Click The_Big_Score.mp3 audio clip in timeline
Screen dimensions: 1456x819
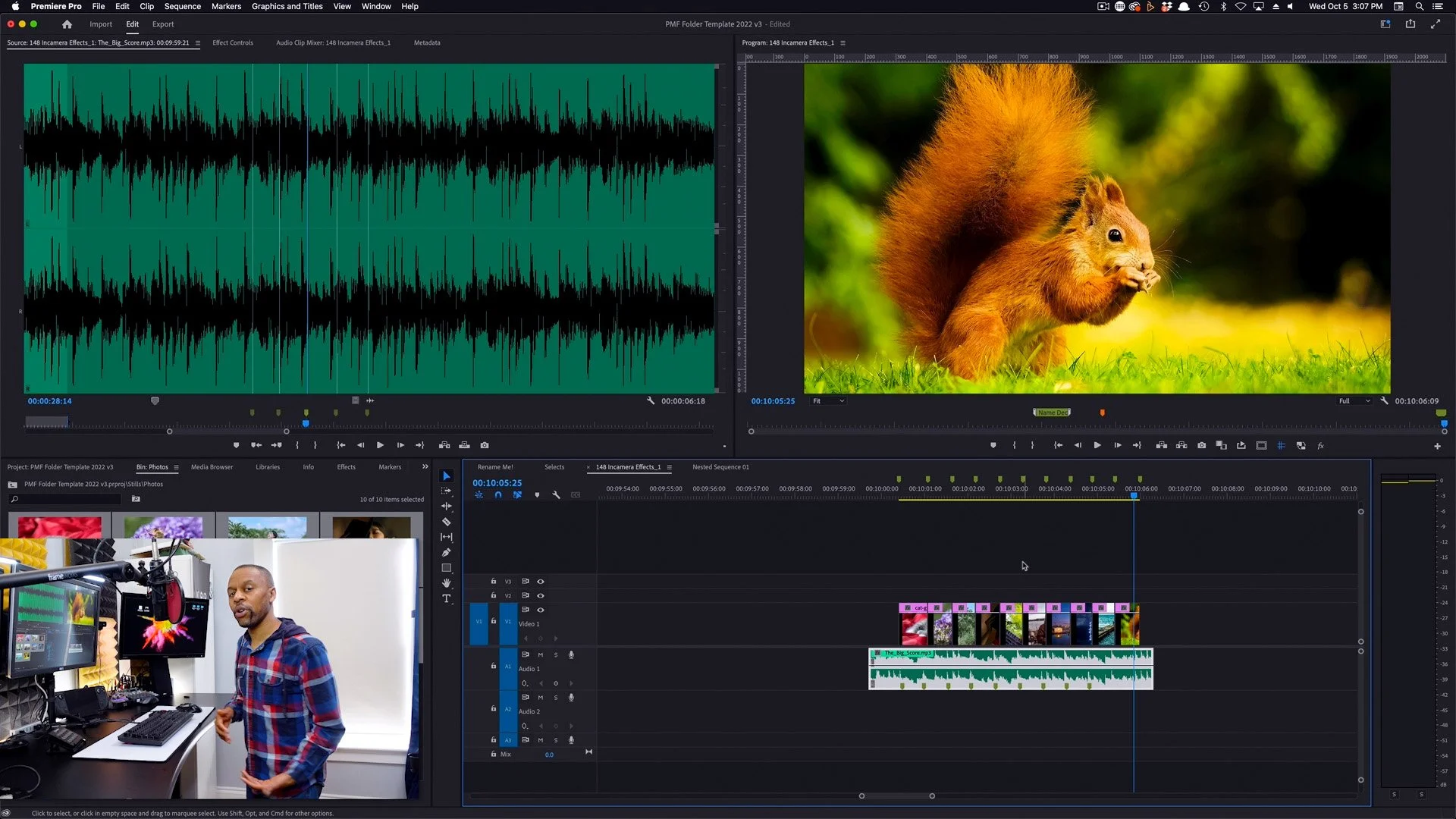pos(1010,669)
